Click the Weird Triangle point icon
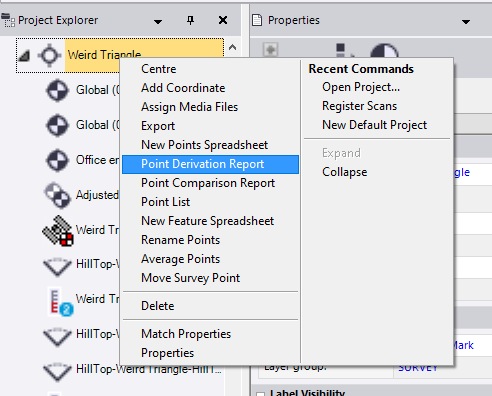This screenshot has height=396, width=492. click(x=49, y=55)
